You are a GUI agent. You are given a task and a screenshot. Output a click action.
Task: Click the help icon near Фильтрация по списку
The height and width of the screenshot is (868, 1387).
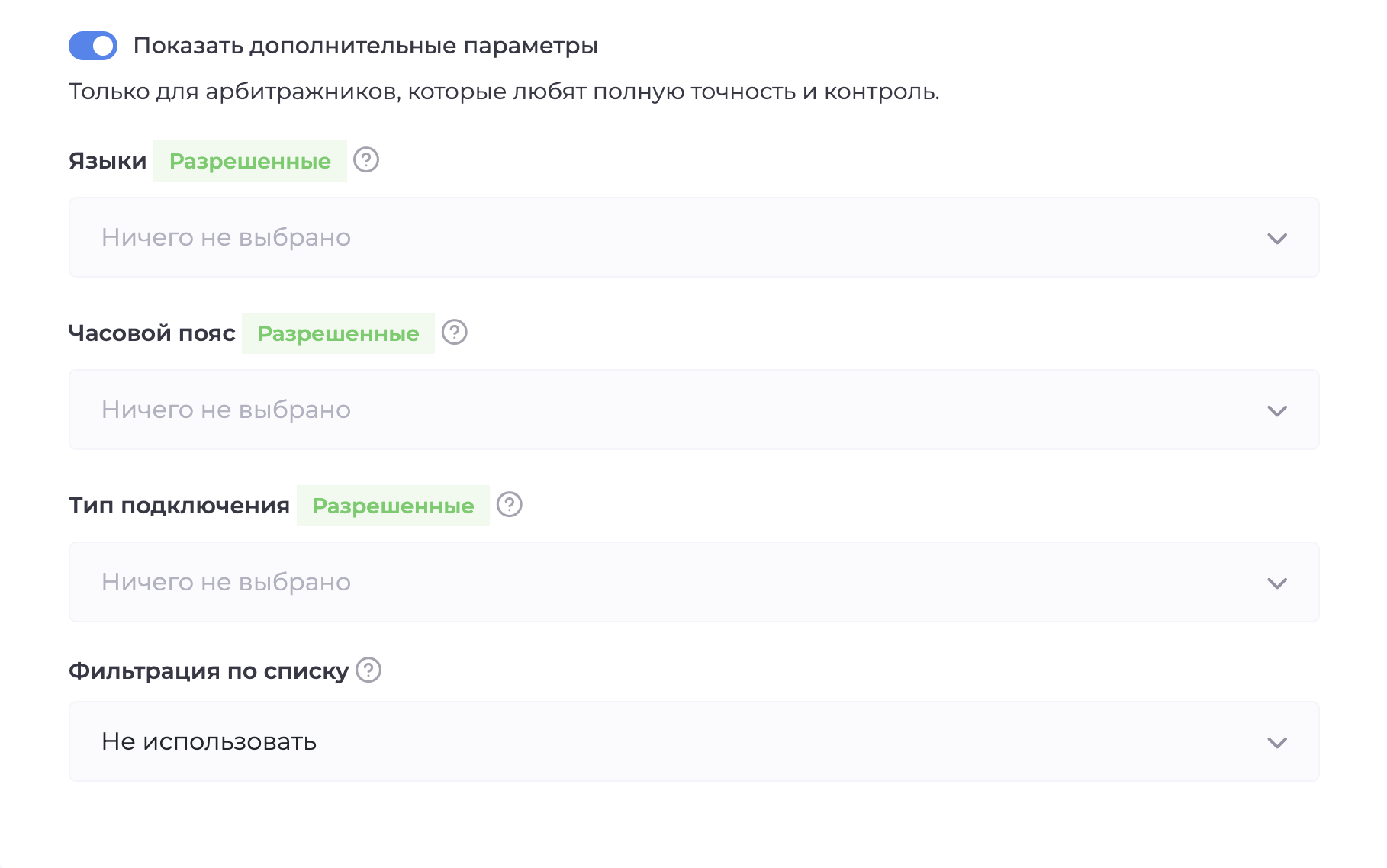[368, 671]
